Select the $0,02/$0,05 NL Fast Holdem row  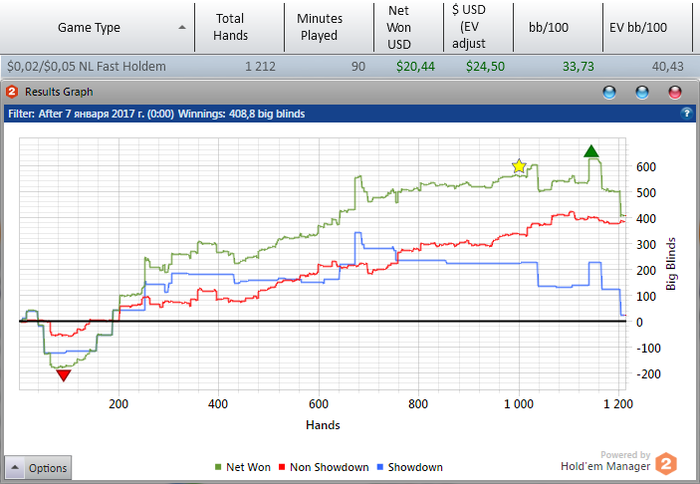(350, 67)
